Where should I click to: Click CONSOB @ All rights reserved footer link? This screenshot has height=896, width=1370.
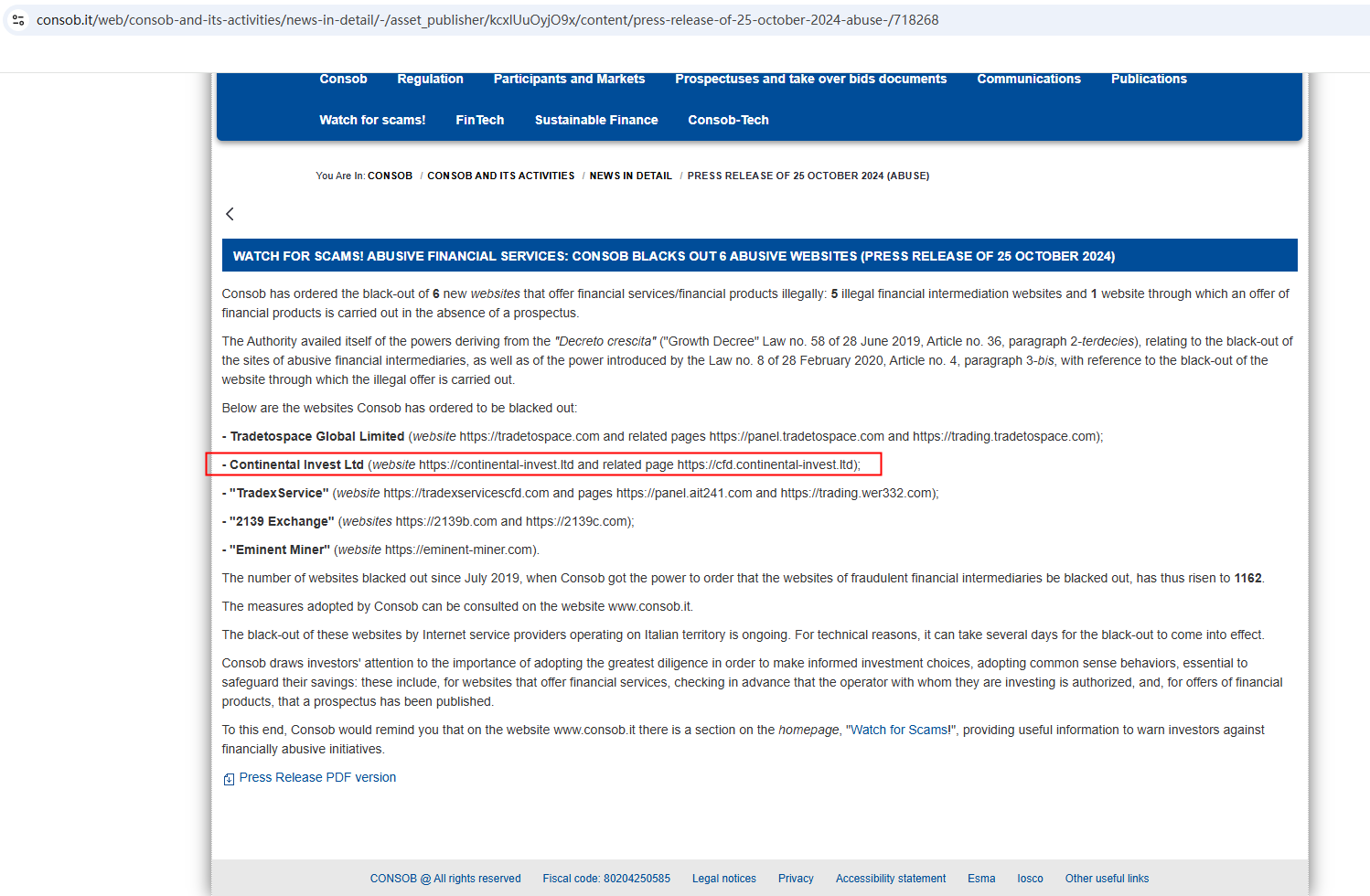pos(445,879)
